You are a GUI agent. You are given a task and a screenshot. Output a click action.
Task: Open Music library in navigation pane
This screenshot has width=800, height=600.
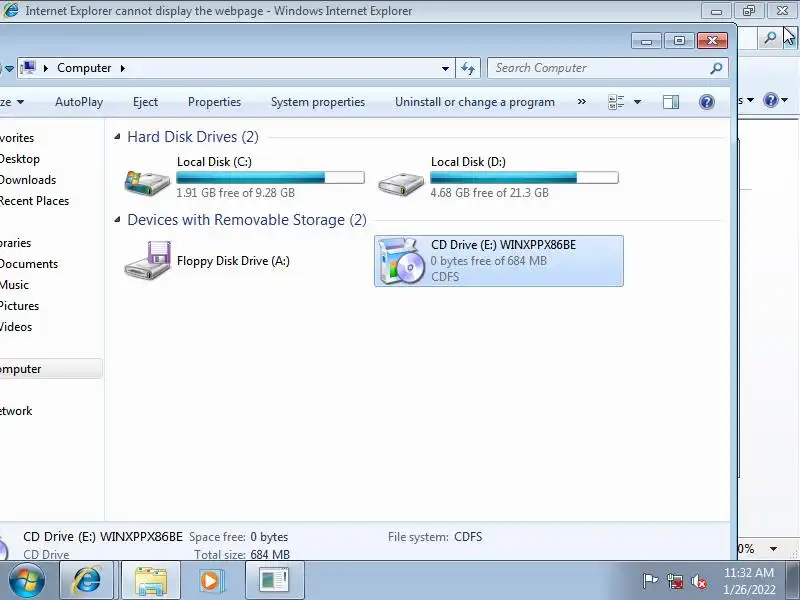point(14,285)
